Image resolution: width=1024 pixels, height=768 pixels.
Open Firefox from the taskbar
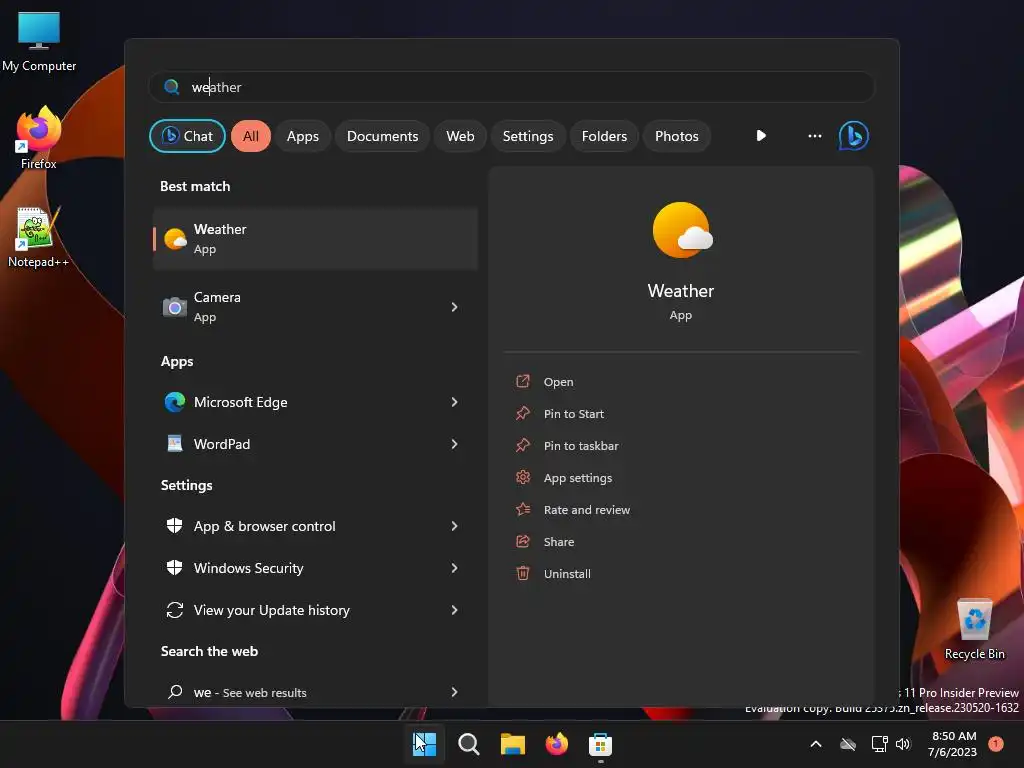(x=556, y=744)
